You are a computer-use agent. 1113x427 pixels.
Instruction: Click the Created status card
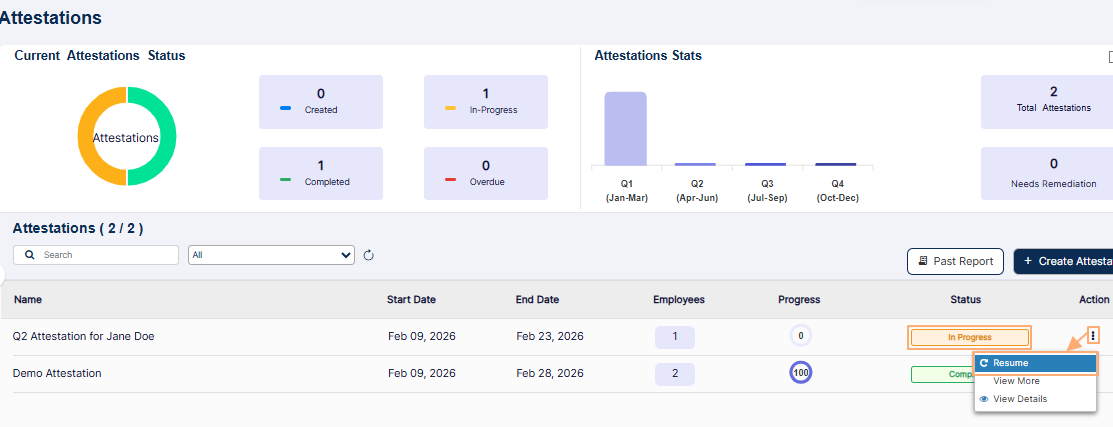[320, 101]
